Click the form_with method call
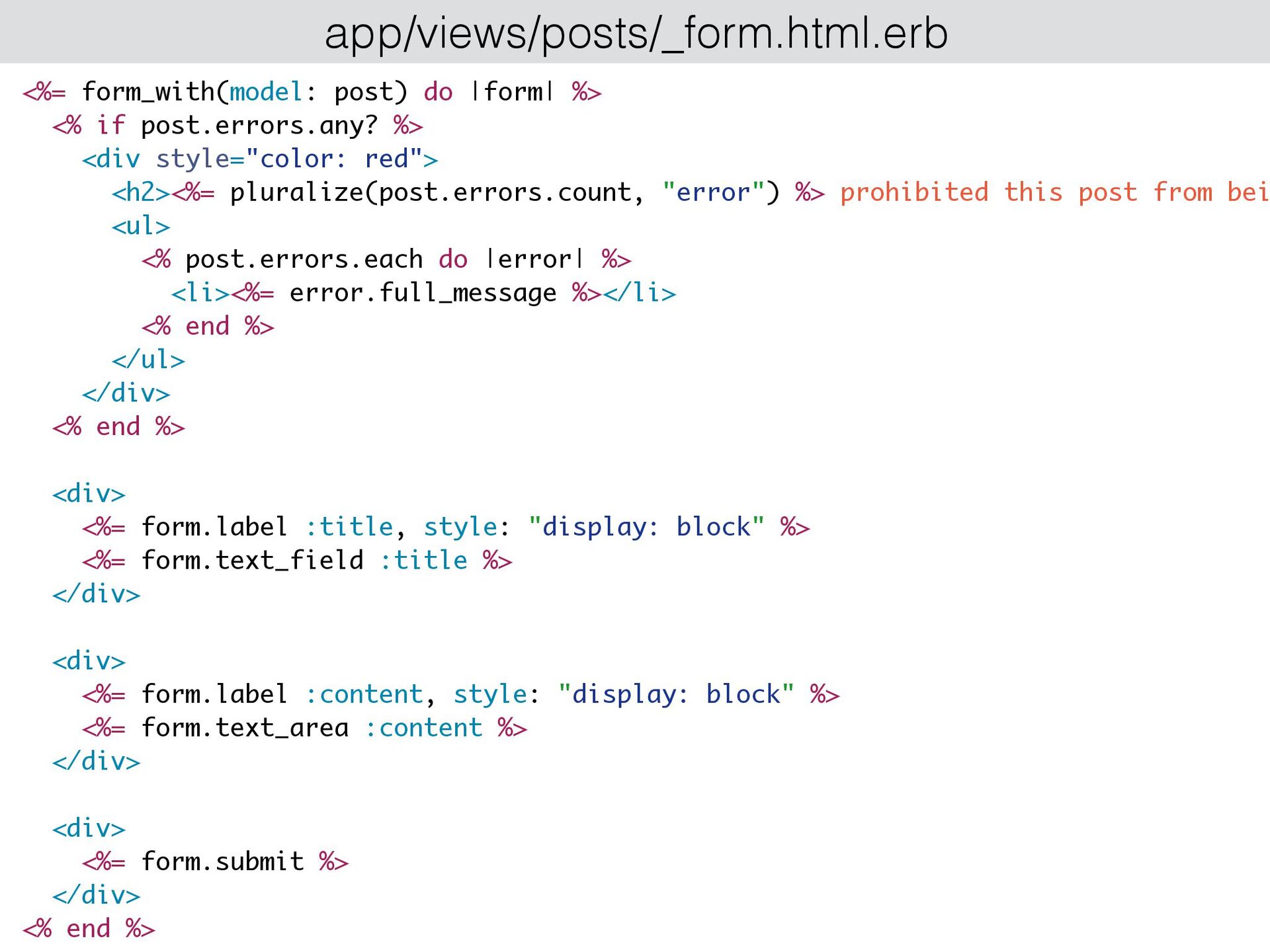 click(x=148, y=92)
